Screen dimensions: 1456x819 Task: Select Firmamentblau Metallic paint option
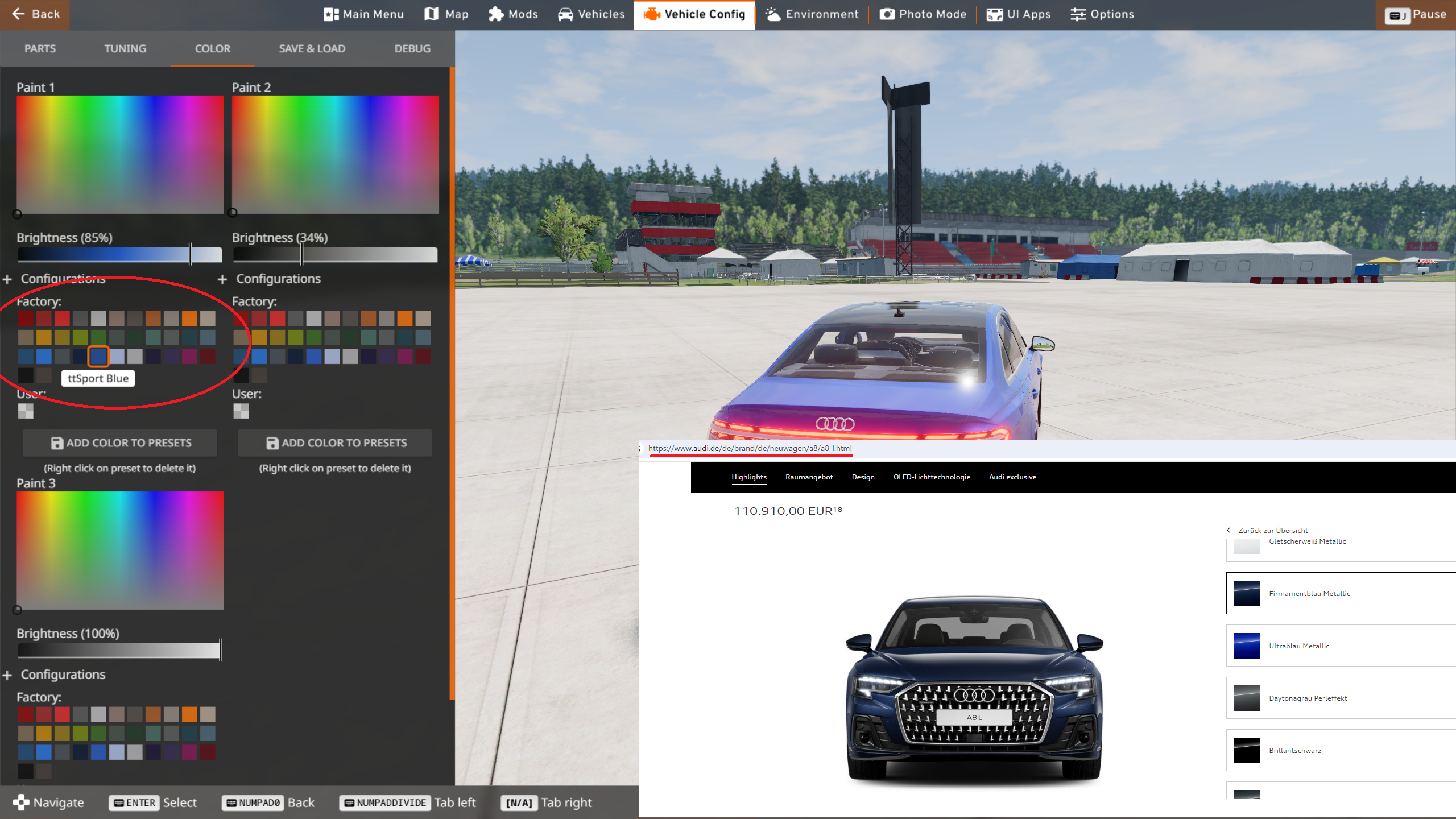[1341, 593]
